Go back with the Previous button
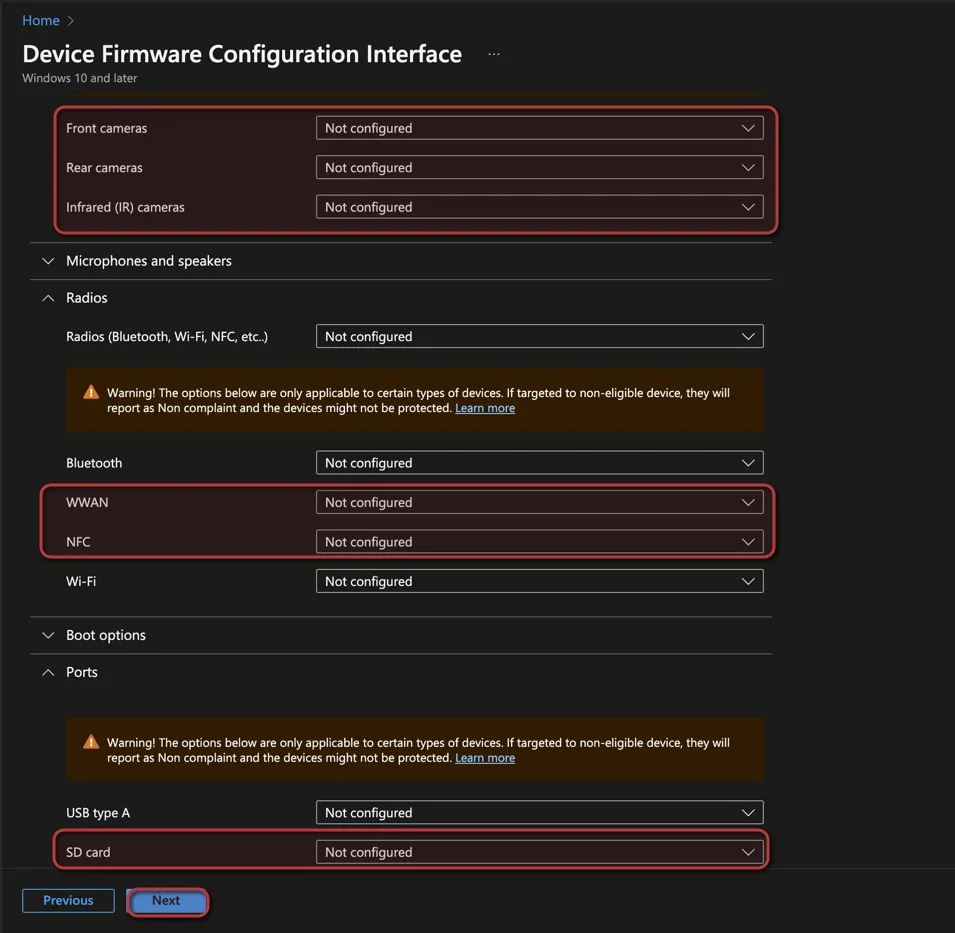The image size is (955, 933). tap(68, 901)
